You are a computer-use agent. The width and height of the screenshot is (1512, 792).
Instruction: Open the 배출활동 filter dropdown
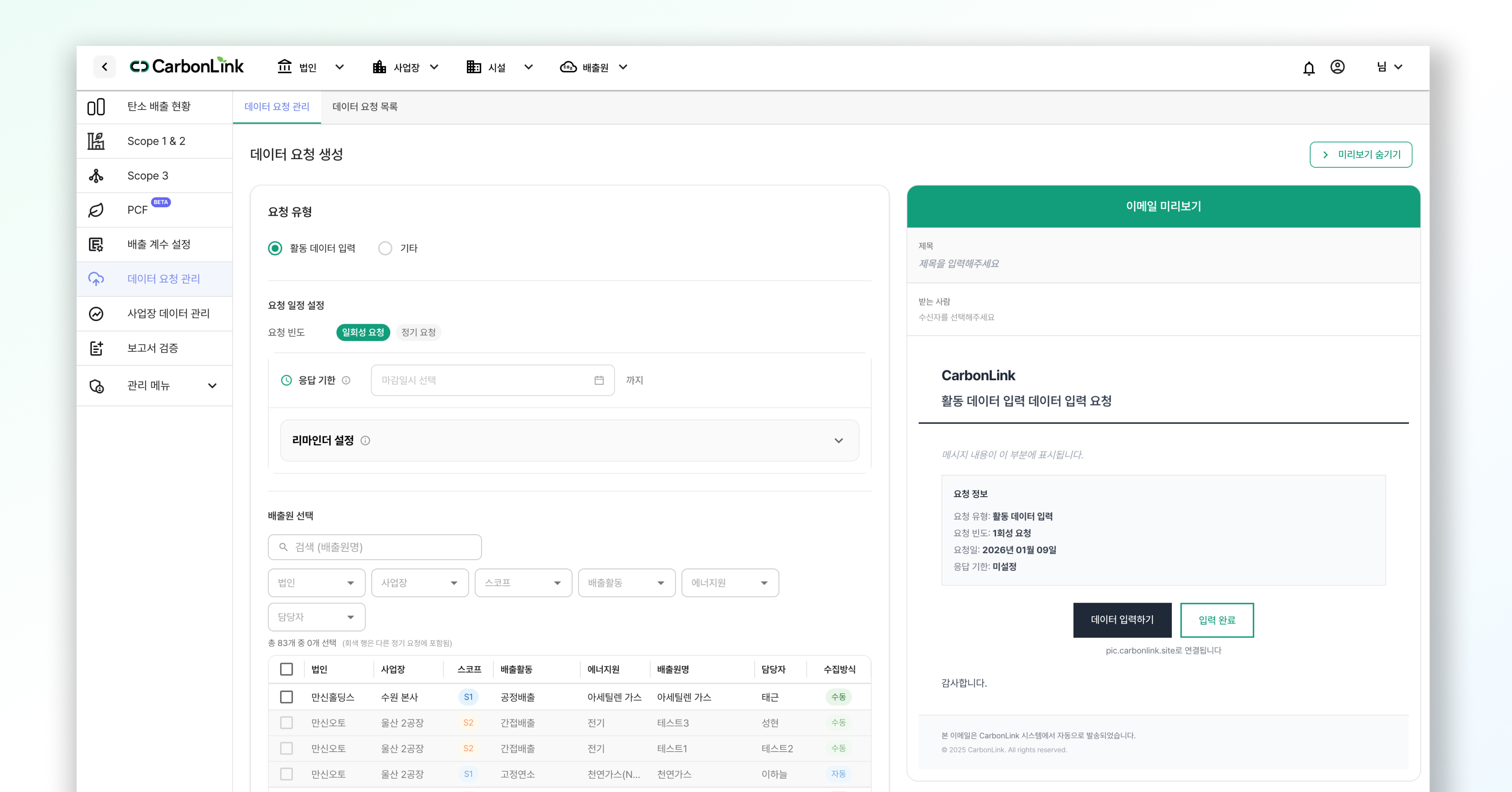coord(626,583)
